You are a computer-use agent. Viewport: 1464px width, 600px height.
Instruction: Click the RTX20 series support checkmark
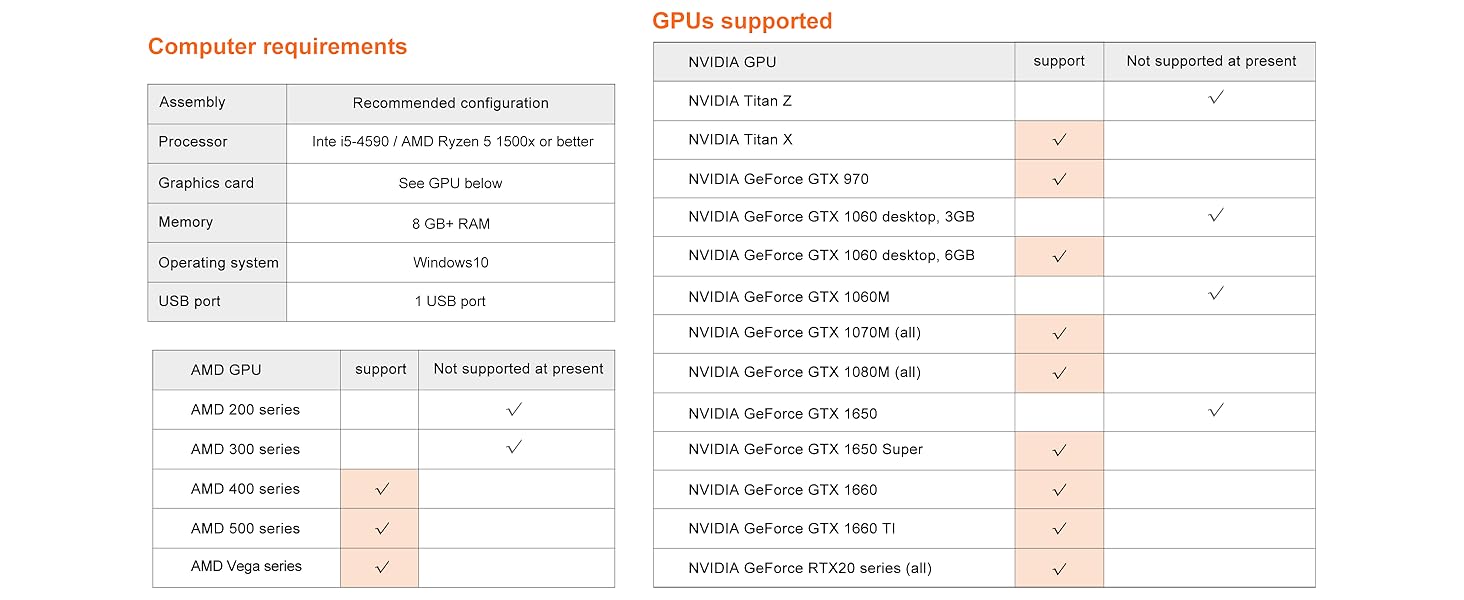[x=1059, y=569]
